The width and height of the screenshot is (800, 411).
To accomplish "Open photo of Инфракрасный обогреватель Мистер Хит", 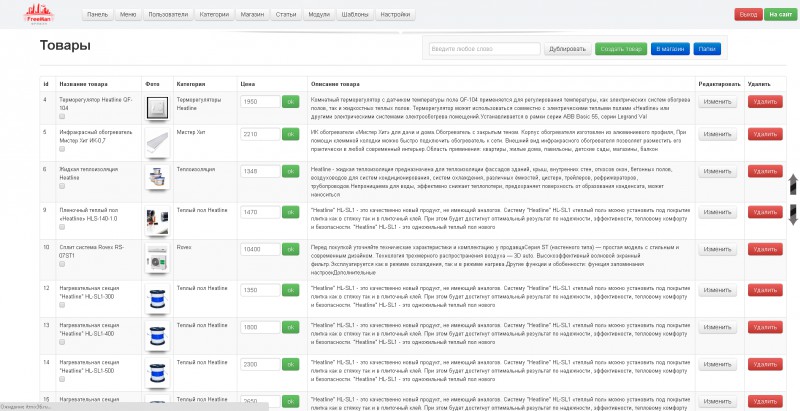I will [157, 141].
